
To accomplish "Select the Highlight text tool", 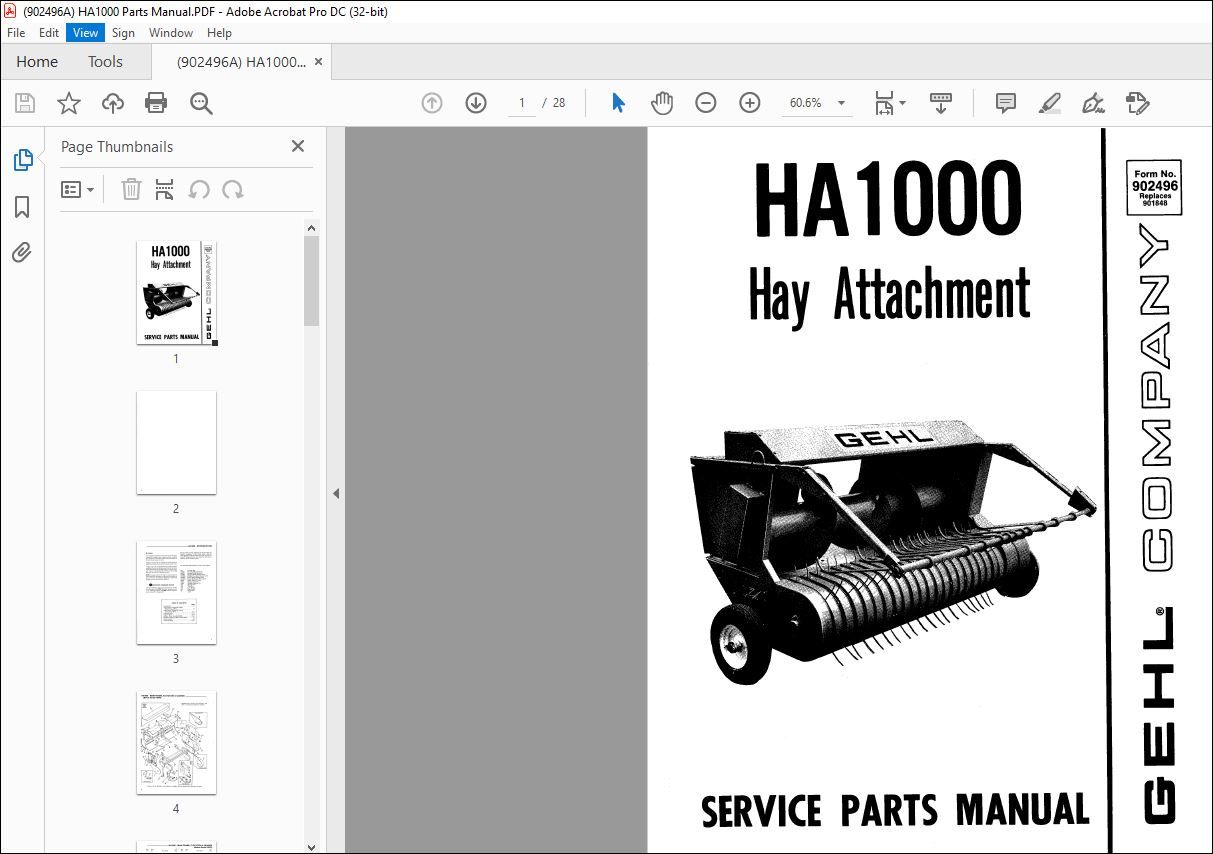I will pyautogui.click(x=1049, y=102).
